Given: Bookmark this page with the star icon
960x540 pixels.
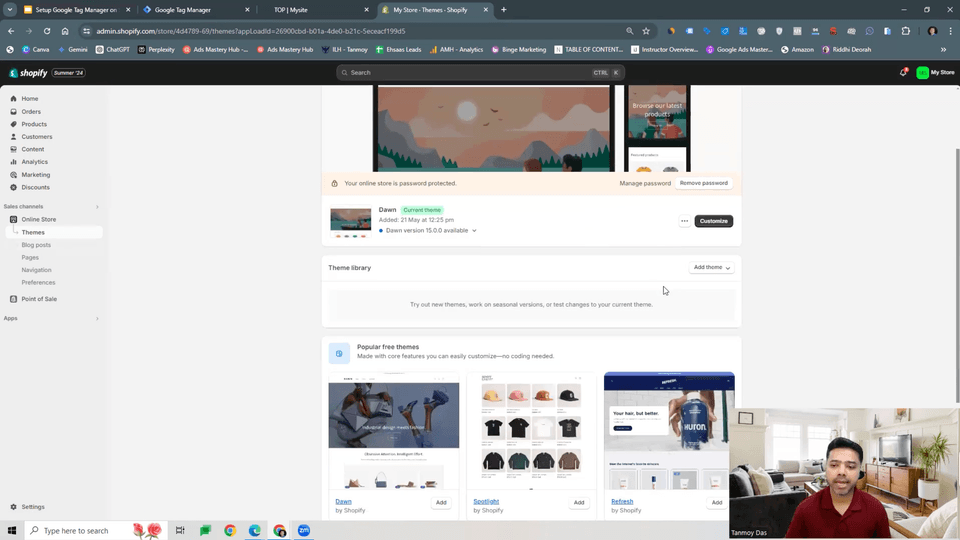Looking at the screenshot, I should pyautogui.click(x=646, y=31).
